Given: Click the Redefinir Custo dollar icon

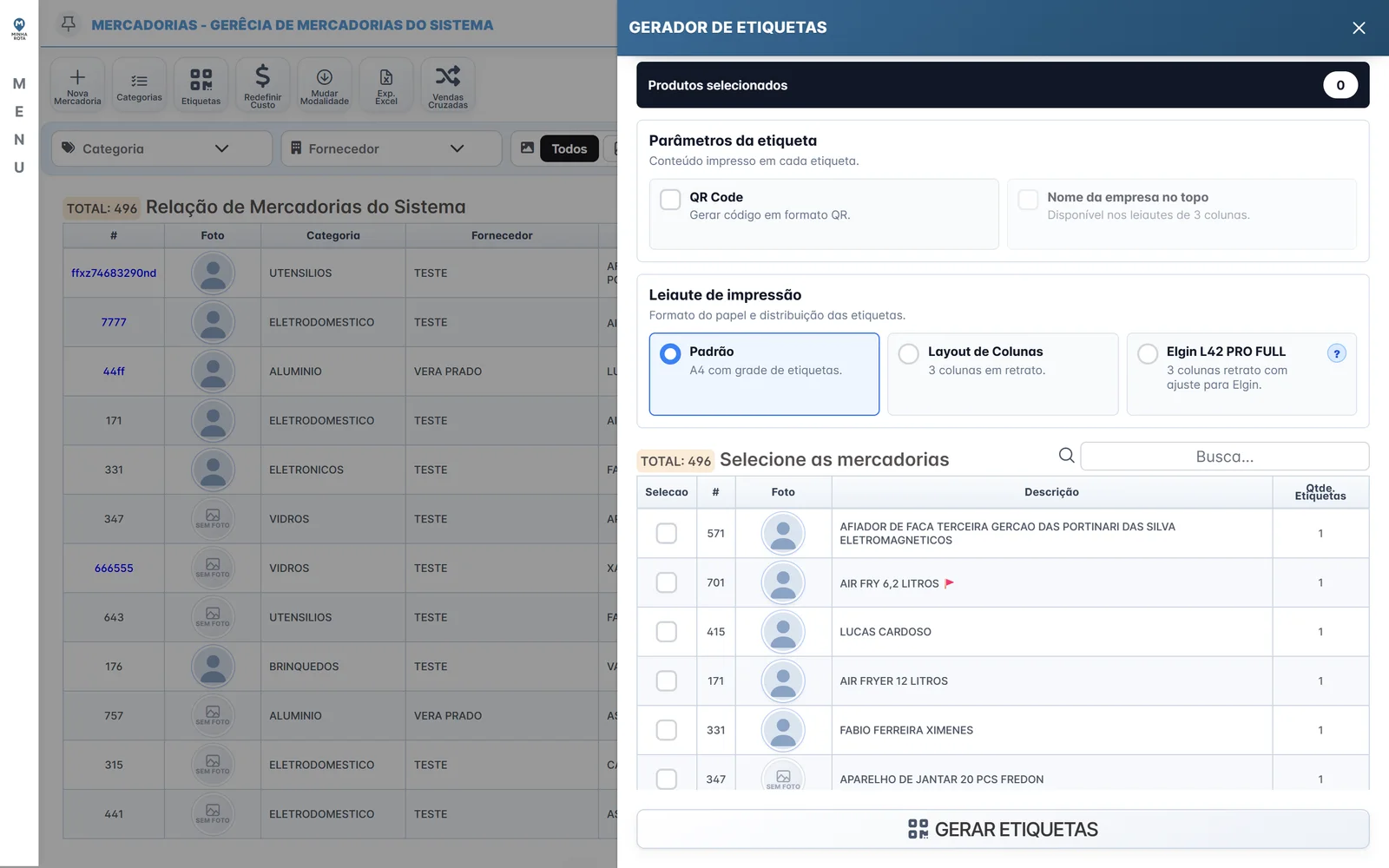Looking at the screenshot, I should [262, 76].
